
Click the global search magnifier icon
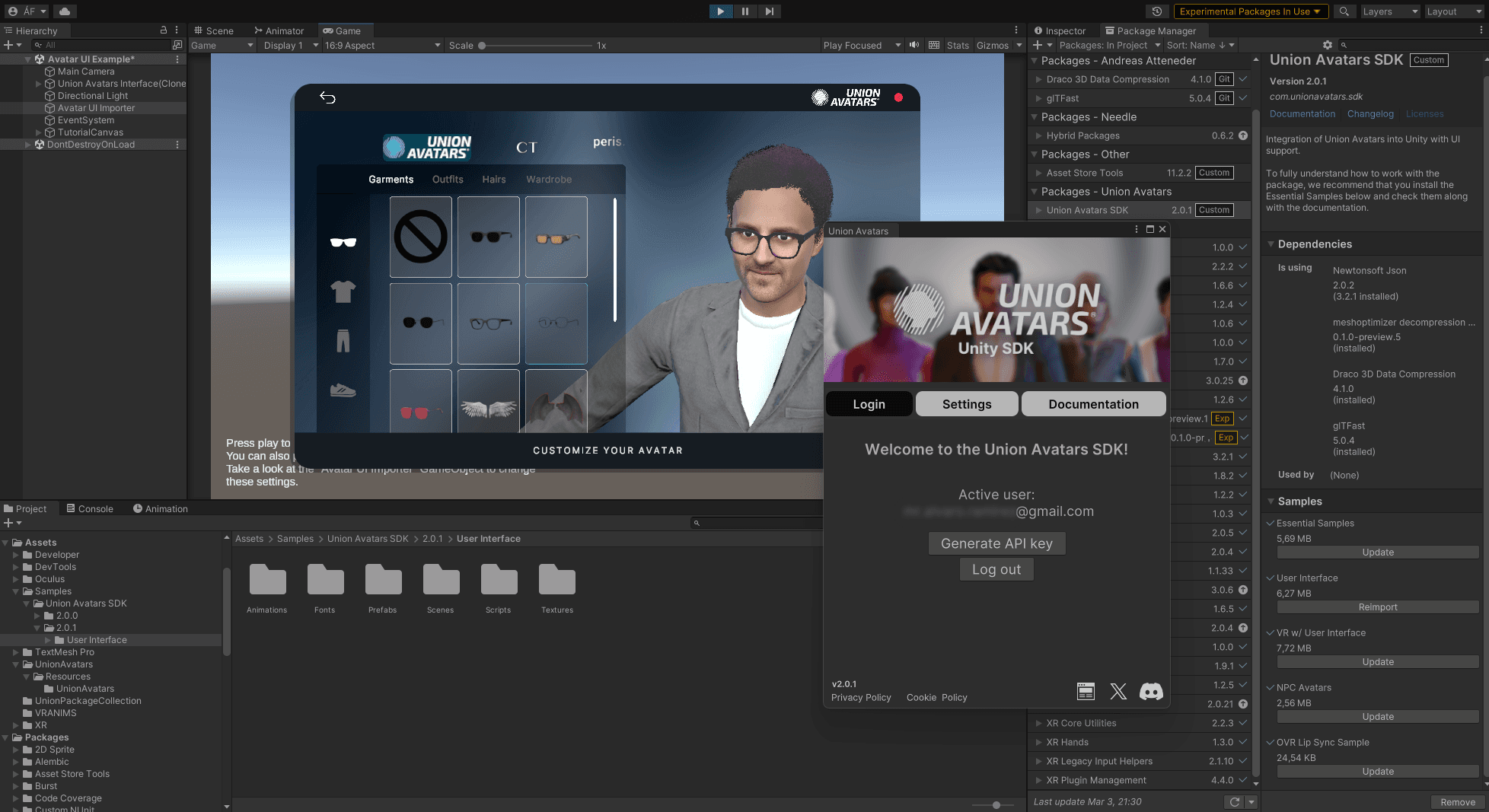(x=1344, y=11)
